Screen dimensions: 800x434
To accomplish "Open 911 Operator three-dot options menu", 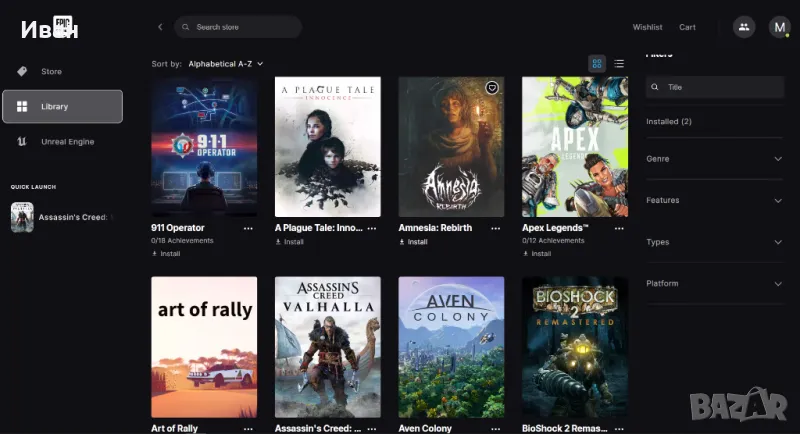I will (248, 228).
